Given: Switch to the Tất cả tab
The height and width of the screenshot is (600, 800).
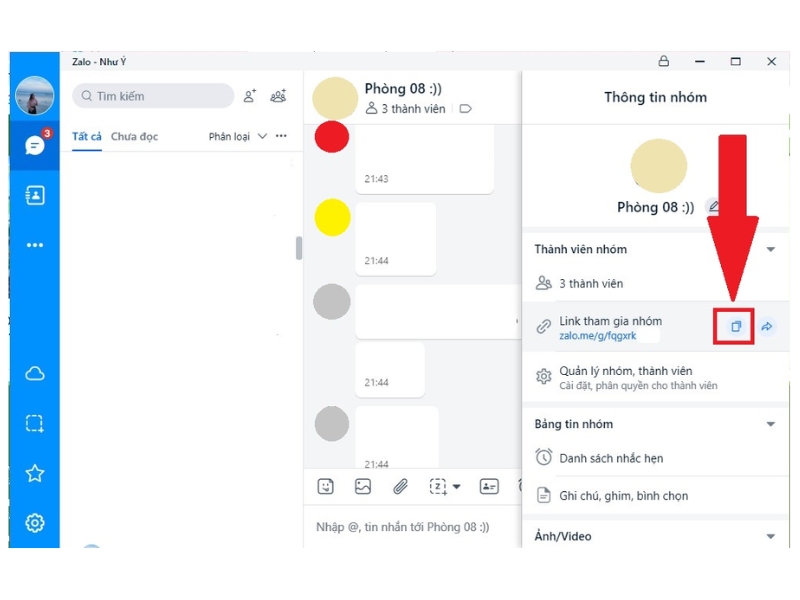Looking at the screenshot, I should pyautogui.click(x=87, y=137).
